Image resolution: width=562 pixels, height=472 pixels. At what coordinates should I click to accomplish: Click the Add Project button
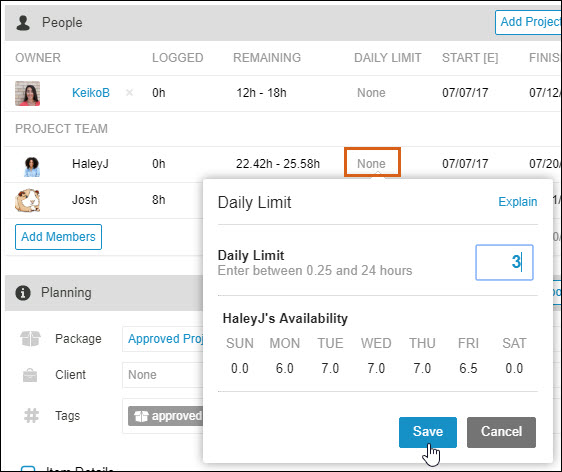[x=528, y=22]
